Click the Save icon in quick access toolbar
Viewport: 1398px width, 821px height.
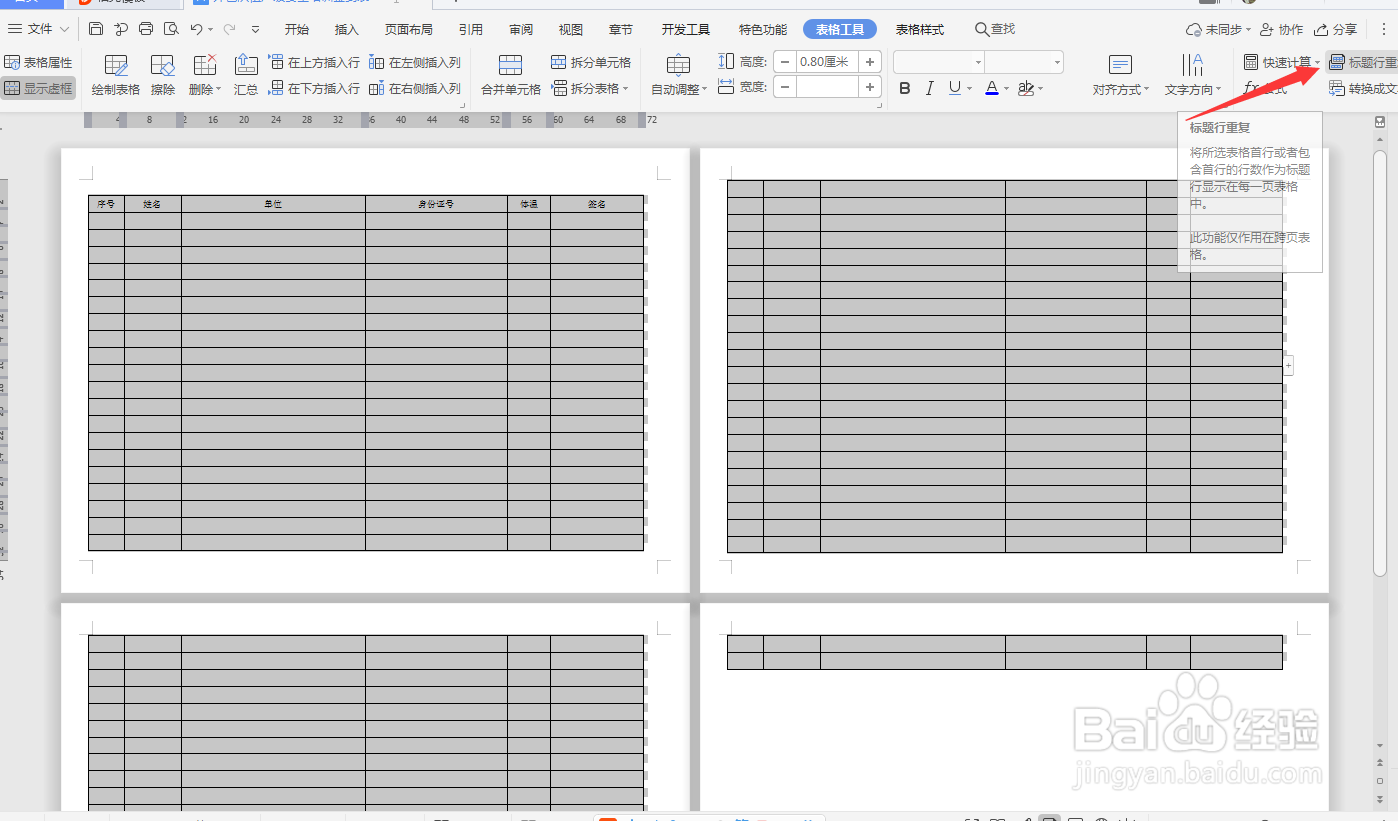96,29
